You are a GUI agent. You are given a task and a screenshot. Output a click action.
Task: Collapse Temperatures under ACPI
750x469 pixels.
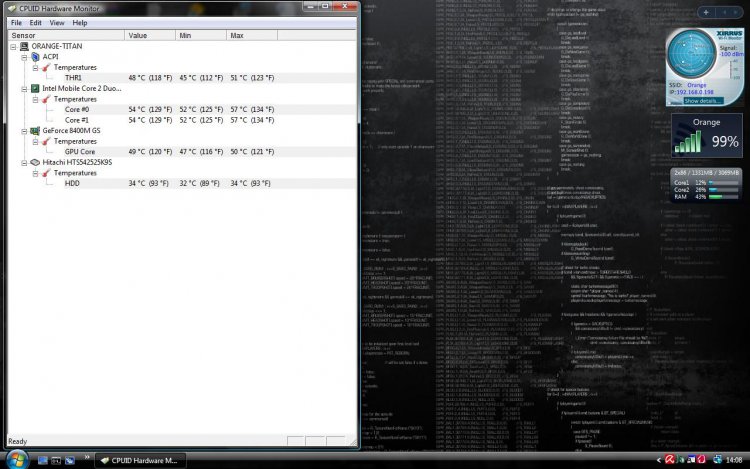tap(35, 67)
